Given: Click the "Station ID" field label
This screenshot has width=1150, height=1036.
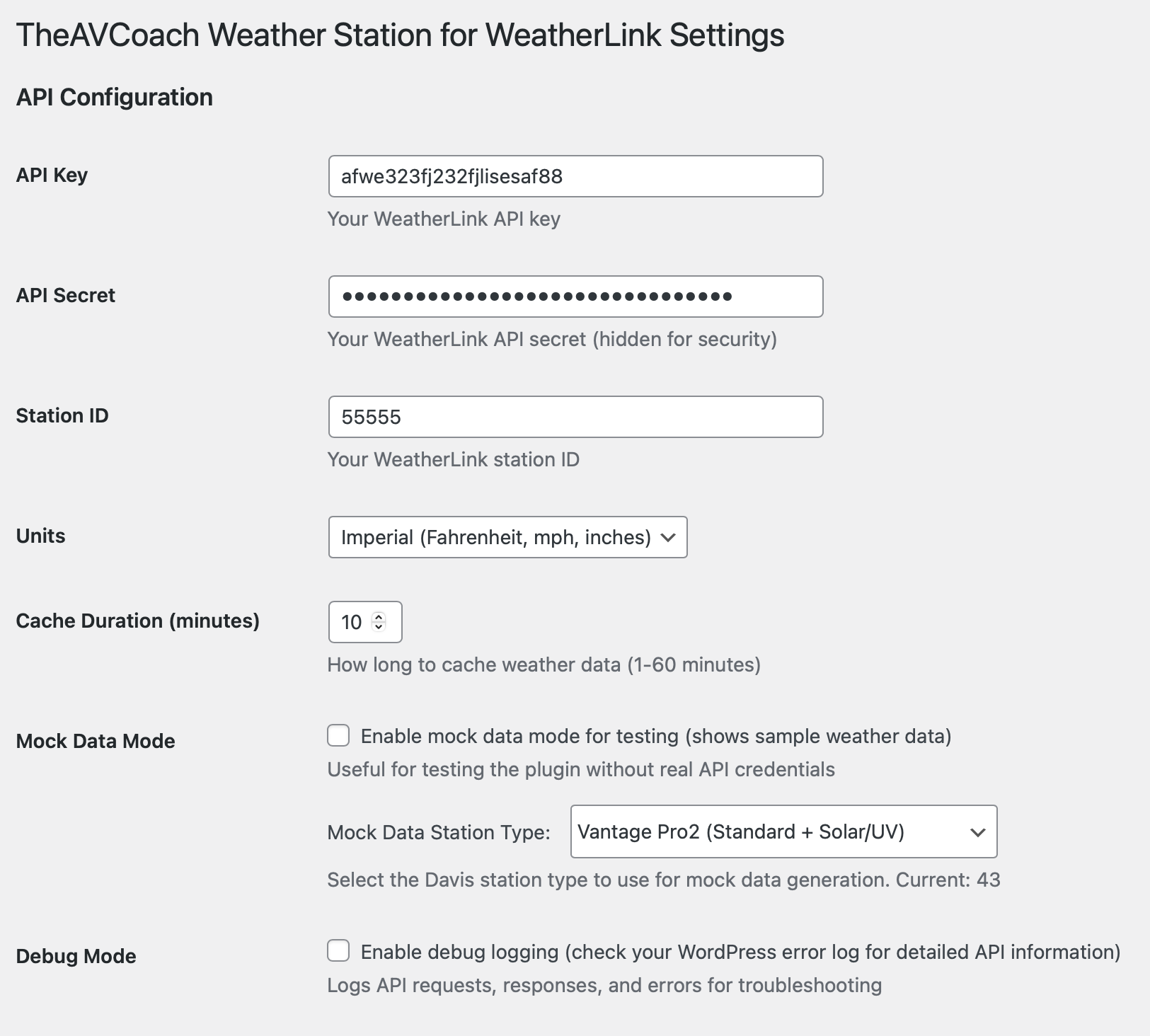Looking at the screenshot, I should 62,415.
